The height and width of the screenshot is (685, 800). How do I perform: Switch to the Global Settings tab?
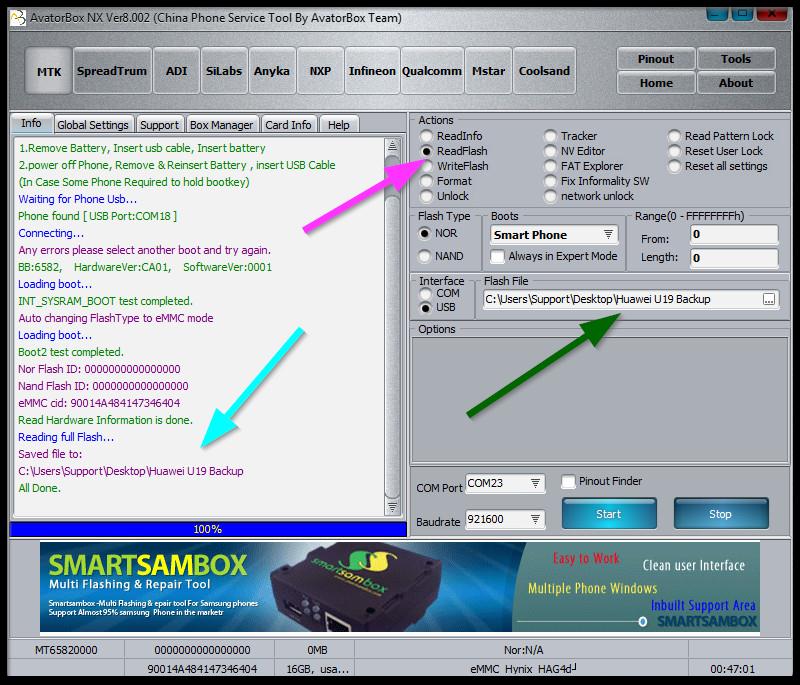coord(93,125)
